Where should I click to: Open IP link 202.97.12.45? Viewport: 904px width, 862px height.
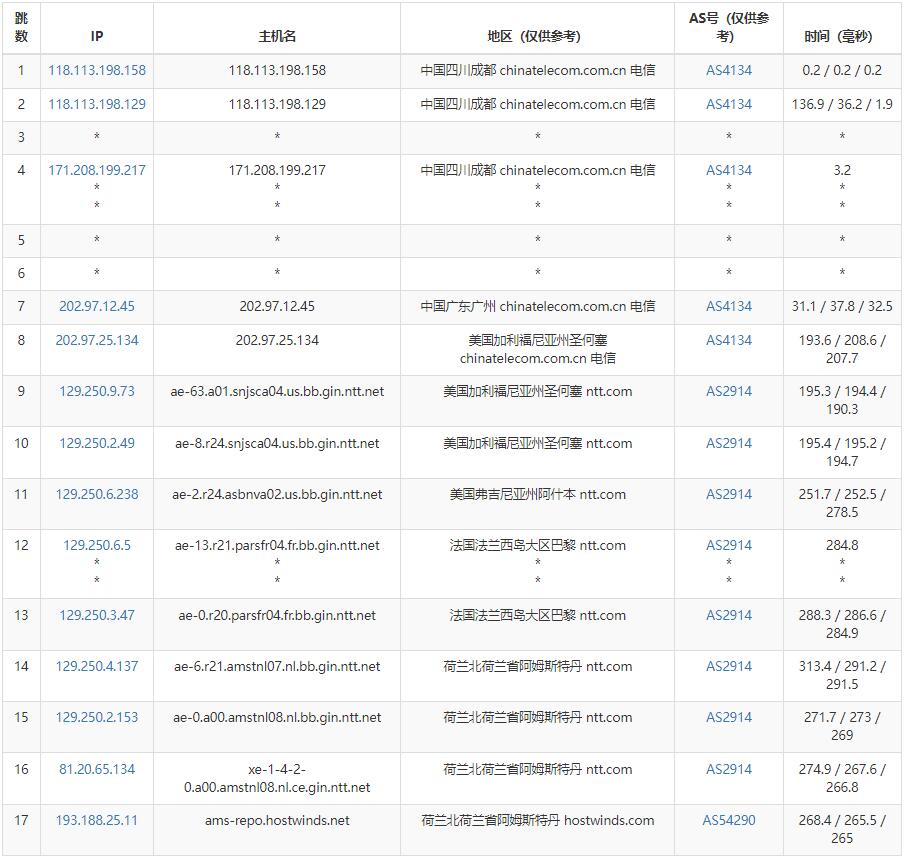click(97, 306)
